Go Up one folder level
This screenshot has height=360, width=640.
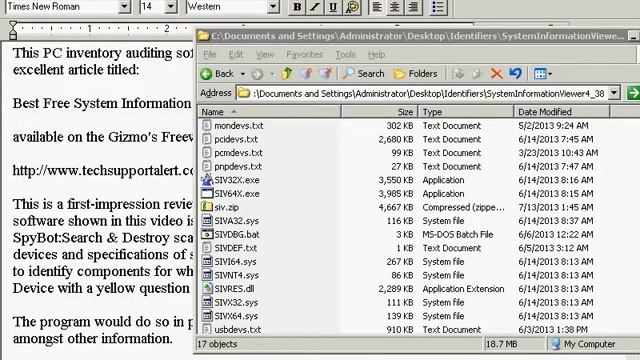287,73
